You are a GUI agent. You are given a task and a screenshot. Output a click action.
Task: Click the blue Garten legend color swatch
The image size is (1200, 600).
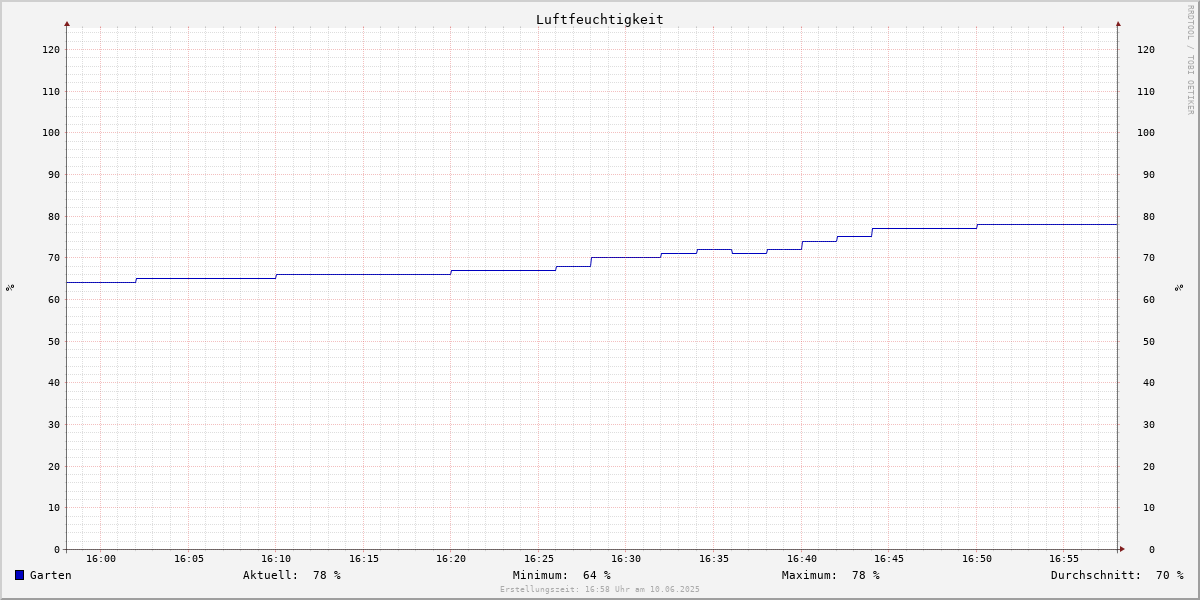[x=19, y=575]
